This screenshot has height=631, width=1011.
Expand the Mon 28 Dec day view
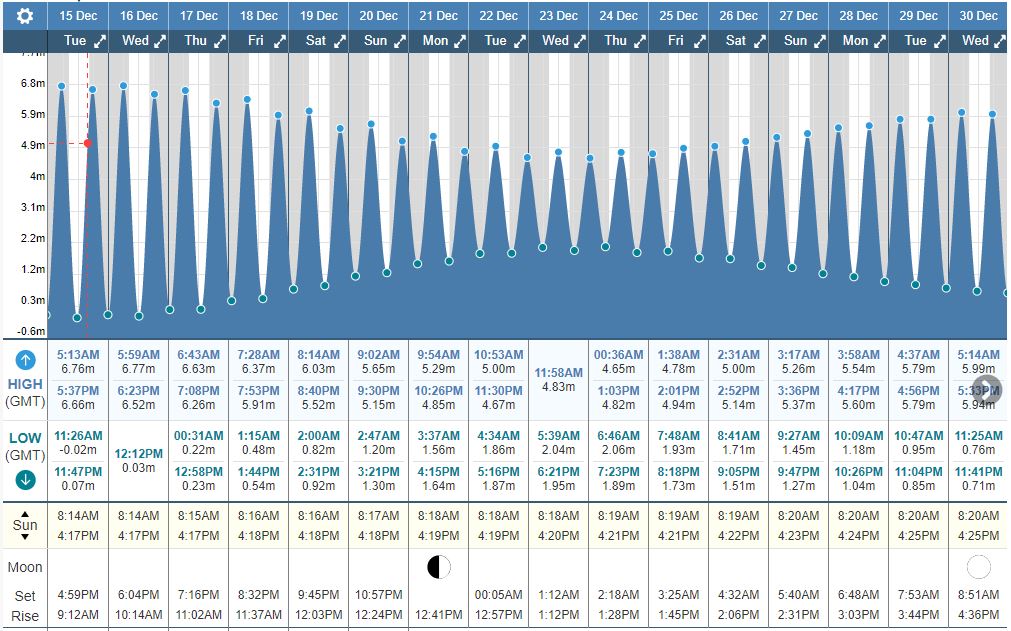coord(880,41)
